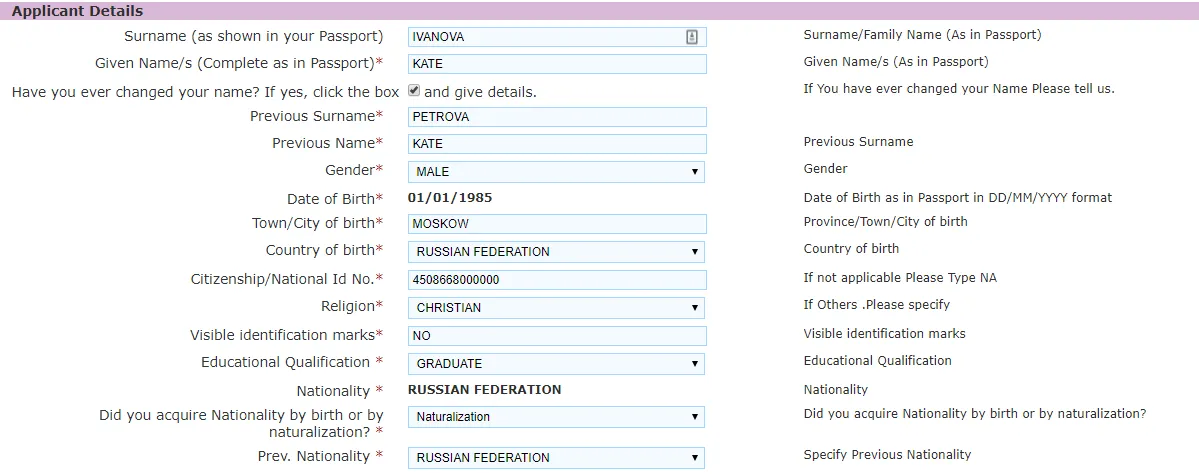Select the Previous Name input field
The width and height of the screenshot is (1199, 476).
[557, 144]
